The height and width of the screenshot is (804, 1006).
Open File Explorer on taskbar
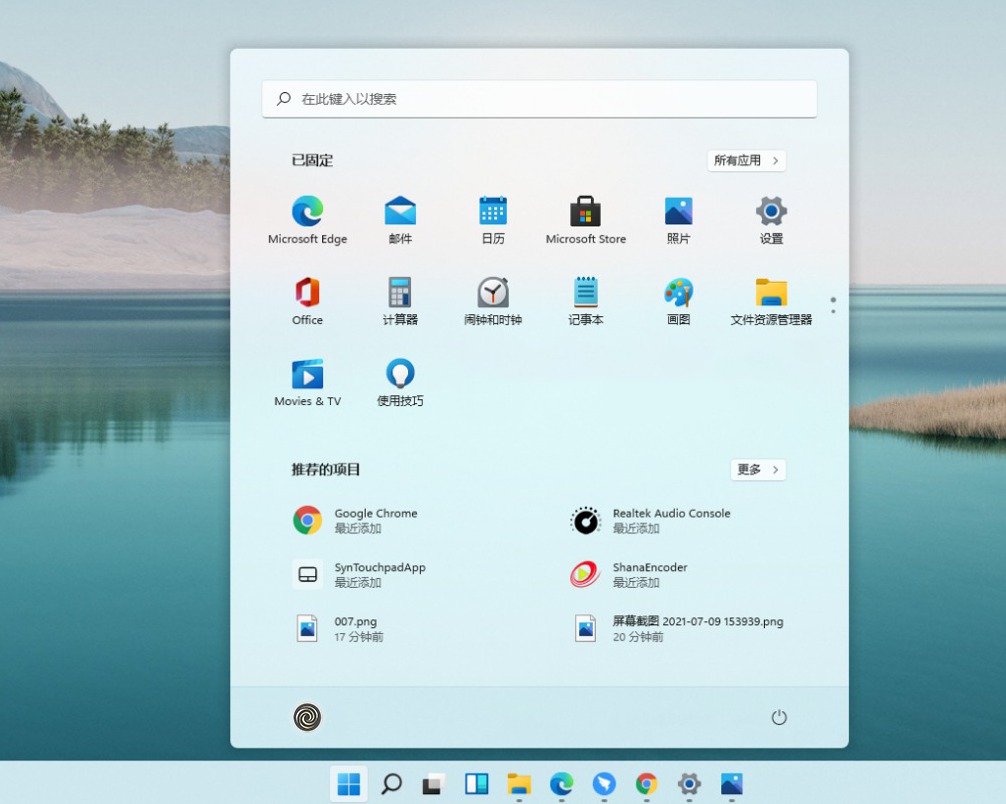point(519,783)
